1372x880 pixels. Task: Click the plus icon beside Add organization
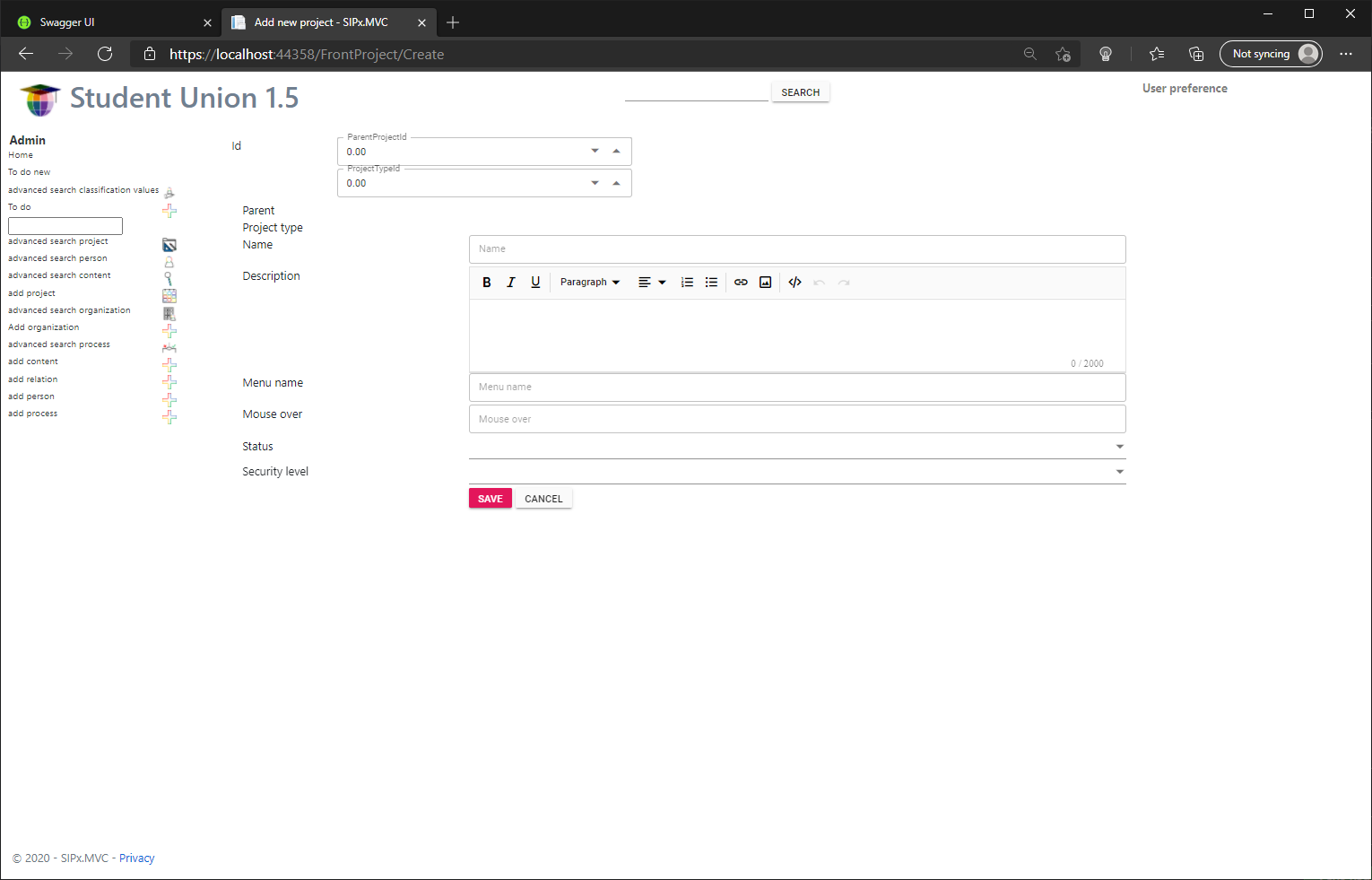tap(169, 331)
